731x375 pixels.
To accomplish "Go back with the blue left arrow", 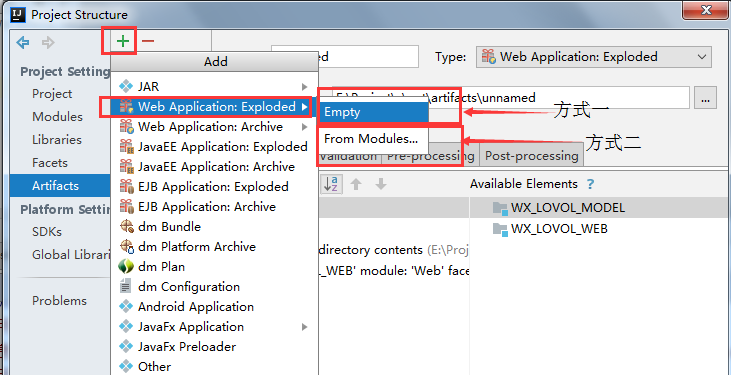I will (x=23, y=43).
